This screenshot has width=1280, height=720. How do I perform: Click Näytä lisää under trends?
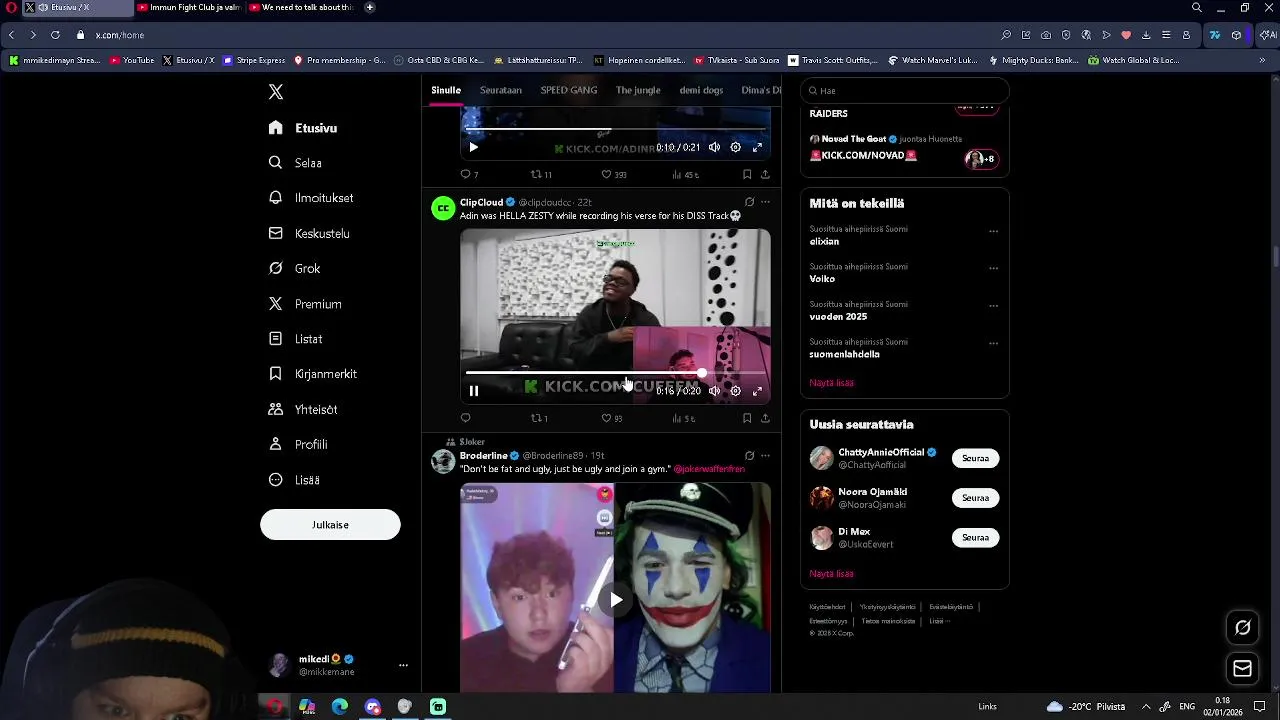(831, 383)
